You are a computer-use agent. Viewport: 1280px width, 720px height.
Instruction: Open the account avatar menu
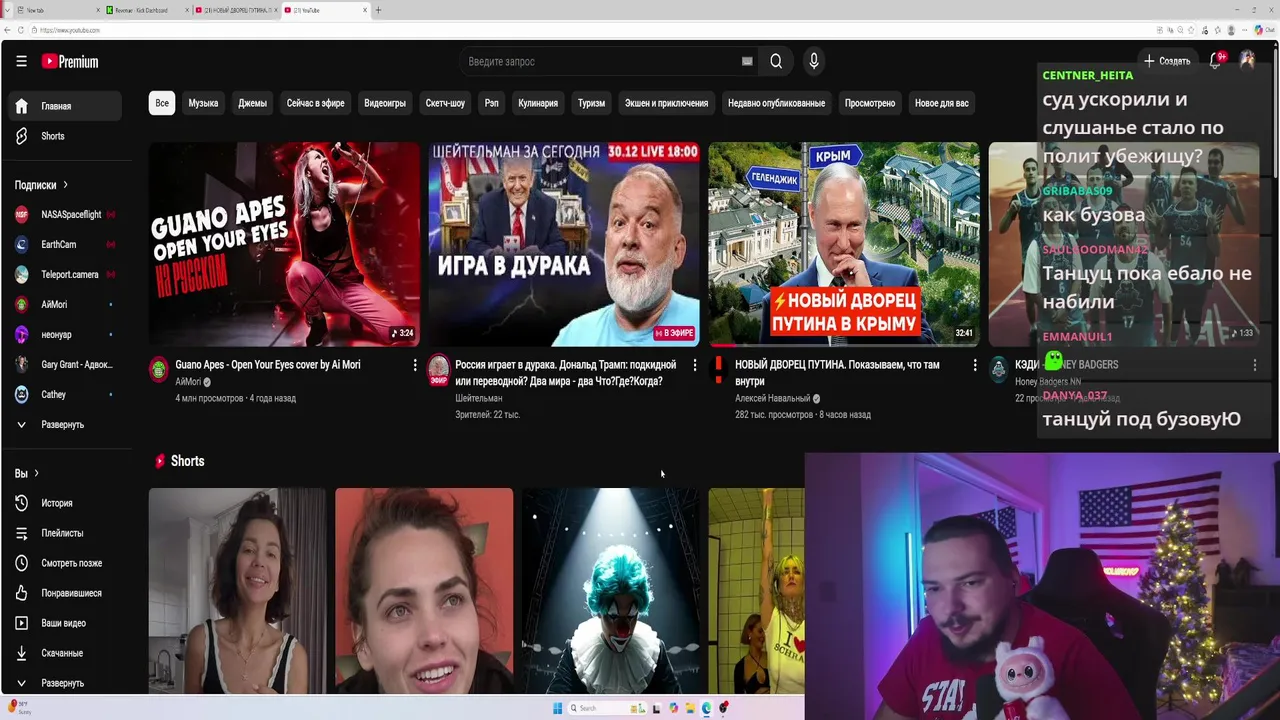pyautogui.click(x=1247, y=61)
